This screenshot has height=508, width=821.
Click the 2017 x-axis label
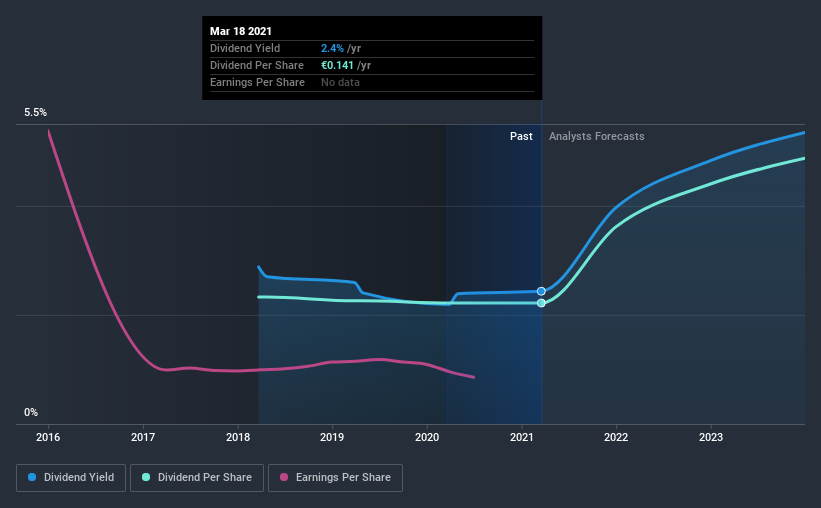pos(143,437)
